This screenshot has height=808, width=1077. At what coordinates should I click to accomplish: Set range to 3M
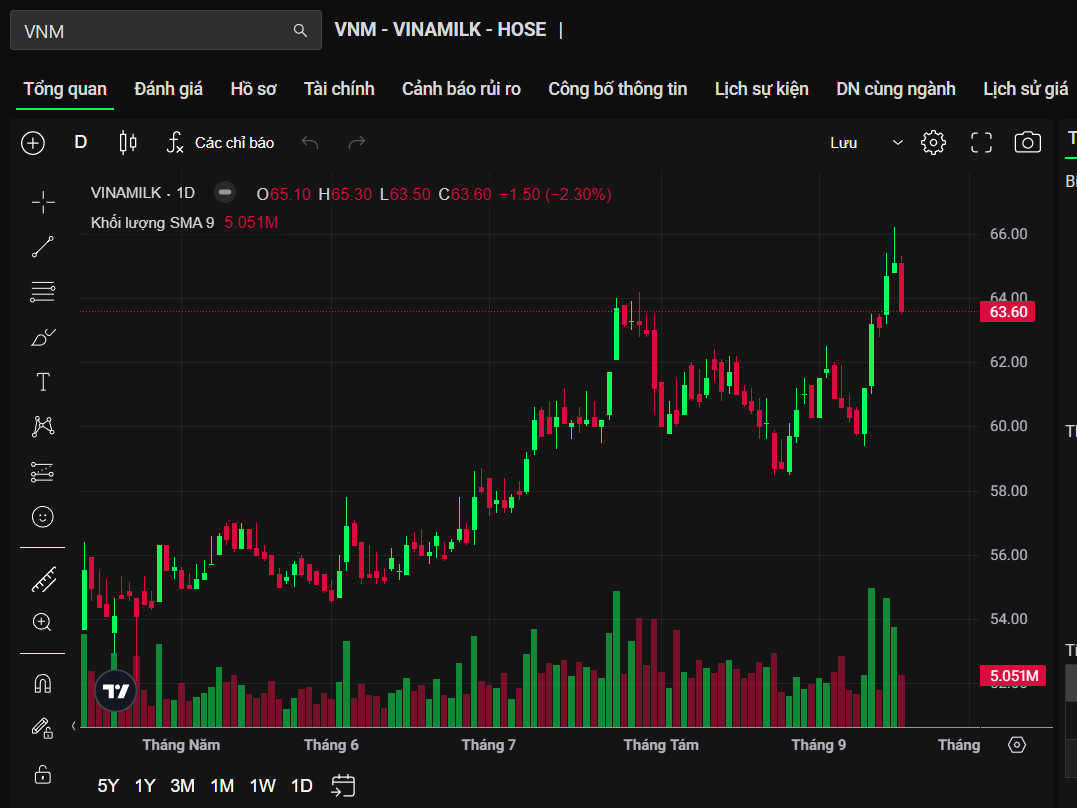[183, 786]
